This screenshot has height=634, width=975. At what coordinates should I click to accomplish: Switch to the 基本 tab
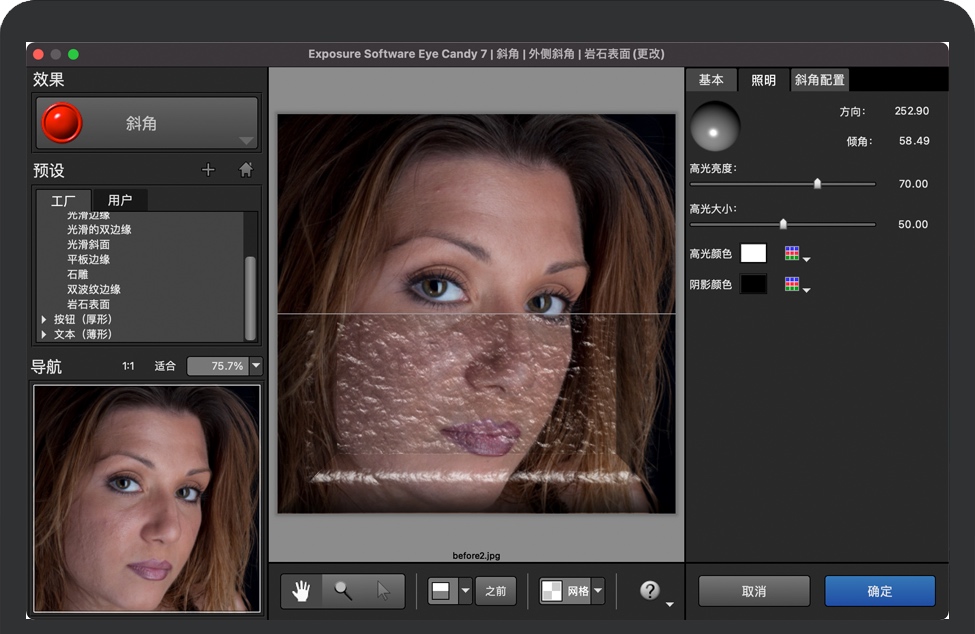711,80
